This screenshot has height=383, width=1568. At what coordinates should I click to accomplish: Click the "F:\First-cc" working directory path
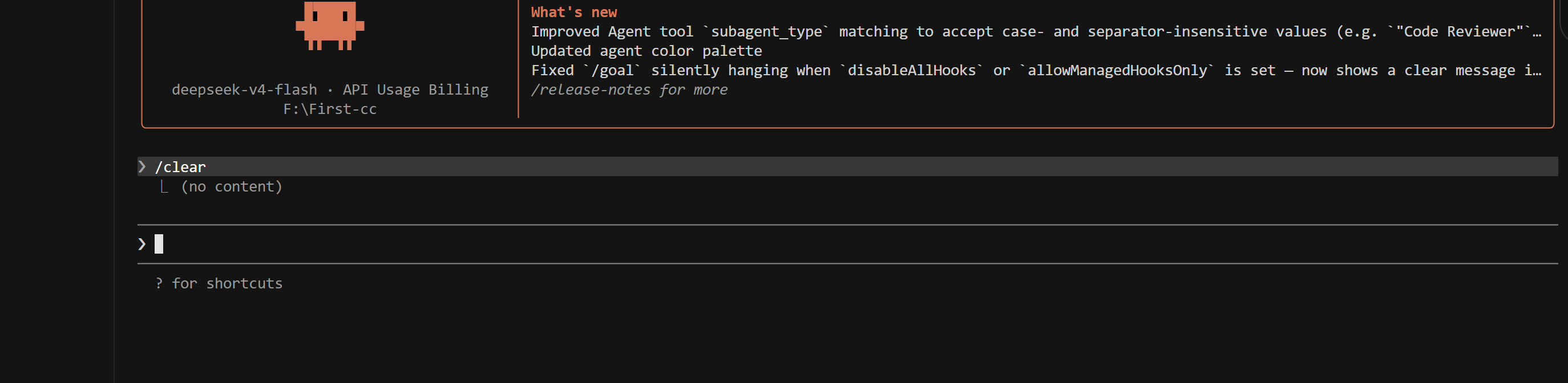330,109
